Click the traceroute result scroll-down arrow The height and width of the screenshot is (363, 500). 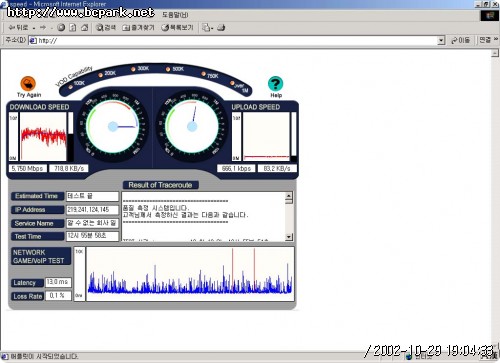(289, 237)
